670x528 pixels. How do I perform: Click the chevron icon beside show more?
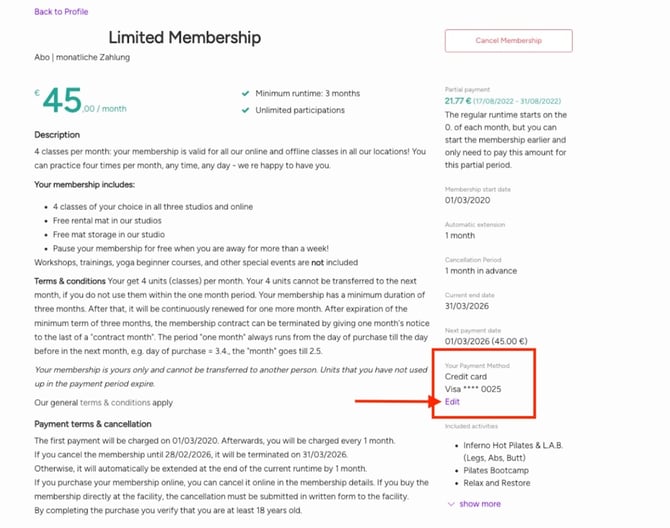451,504
